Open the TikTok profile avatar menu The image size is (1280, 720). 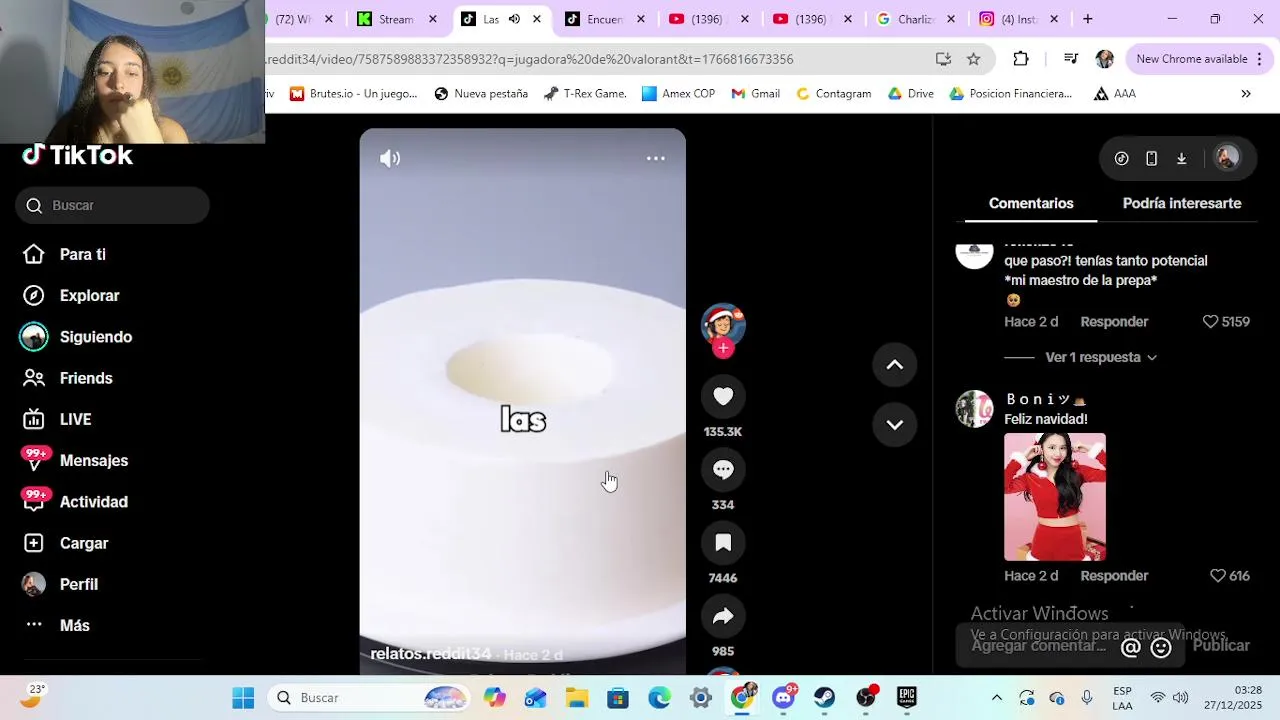pyautogui.click(x=1227, y=157)
